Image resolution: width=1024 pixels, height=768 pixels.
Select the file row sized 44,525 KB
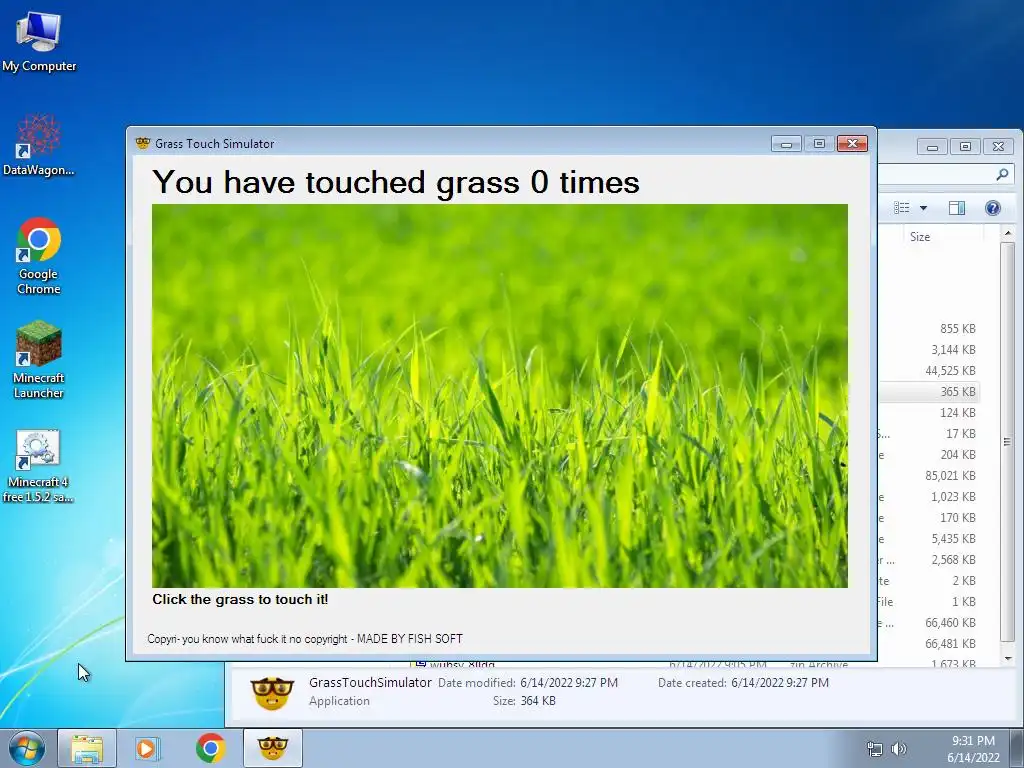tap(929, 370)
